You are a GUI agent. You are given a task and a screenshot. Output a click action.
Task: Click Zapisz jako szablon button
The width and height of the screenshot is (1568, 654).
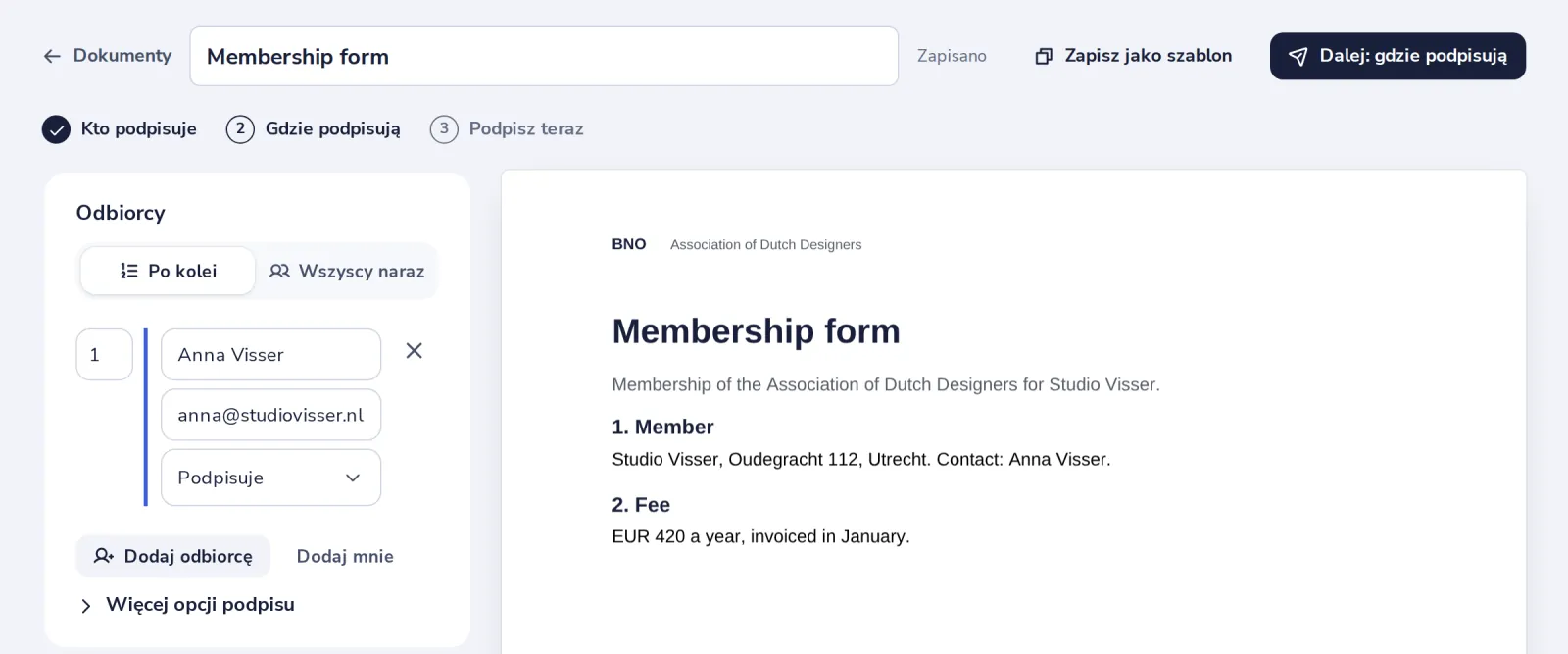[x=1134, y=56]
